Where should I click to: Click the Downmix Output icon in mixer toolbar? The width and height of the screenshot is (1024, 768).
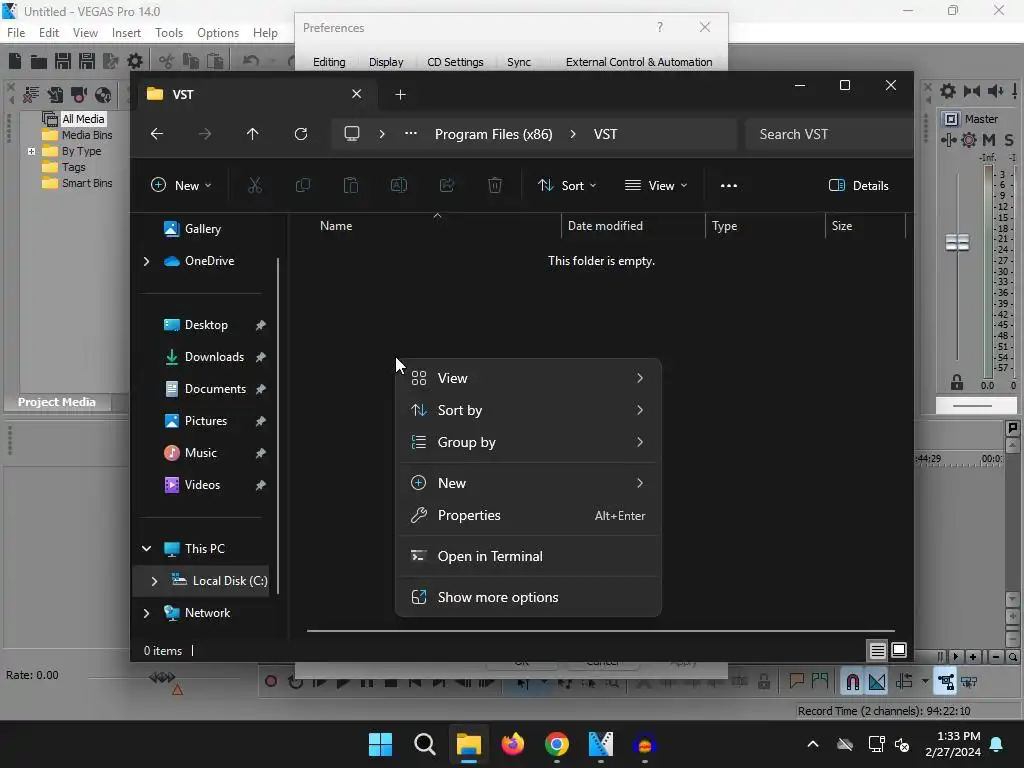coord(972,91)
